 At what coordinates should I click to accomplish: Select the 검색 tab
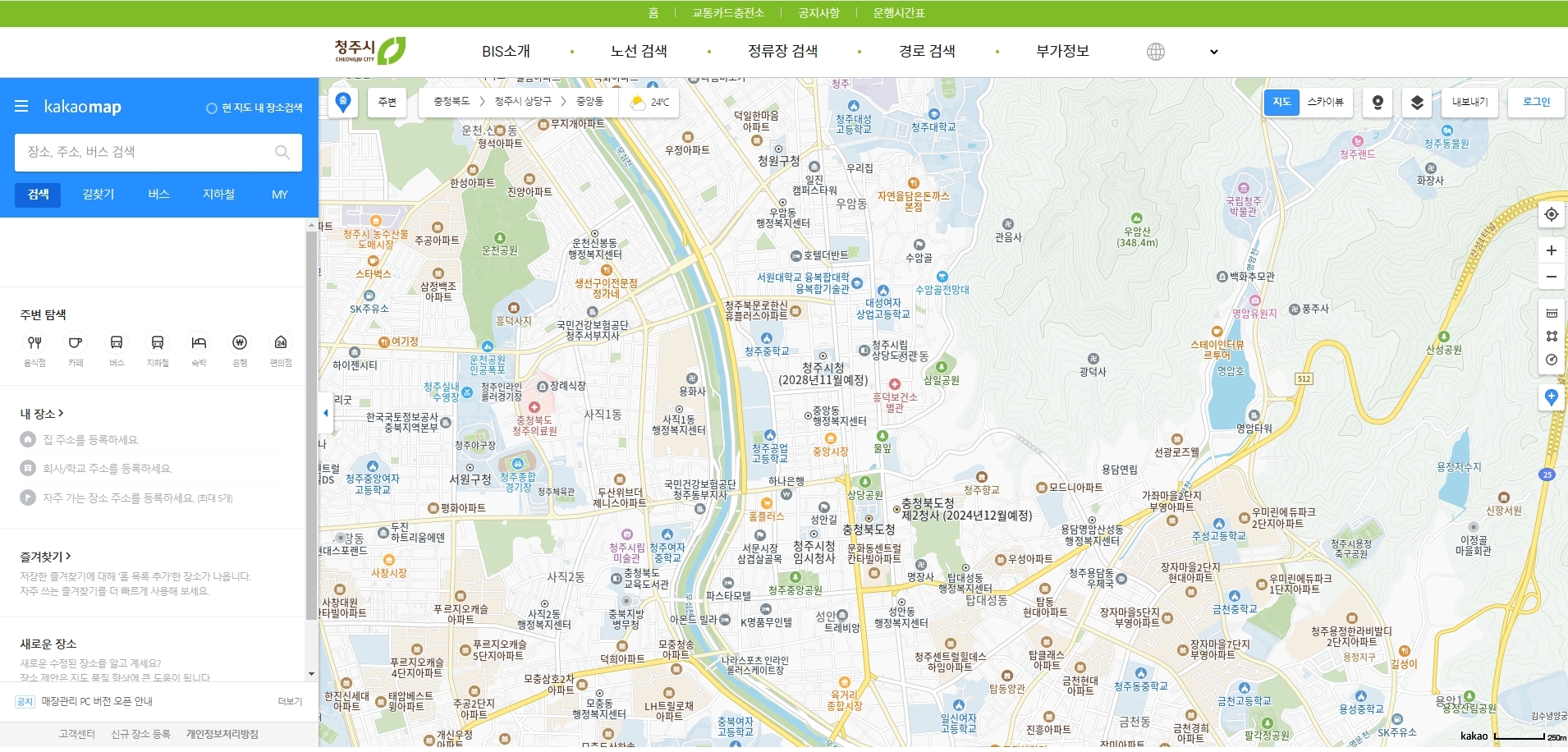pyautogui.click(x=38, y=195)
